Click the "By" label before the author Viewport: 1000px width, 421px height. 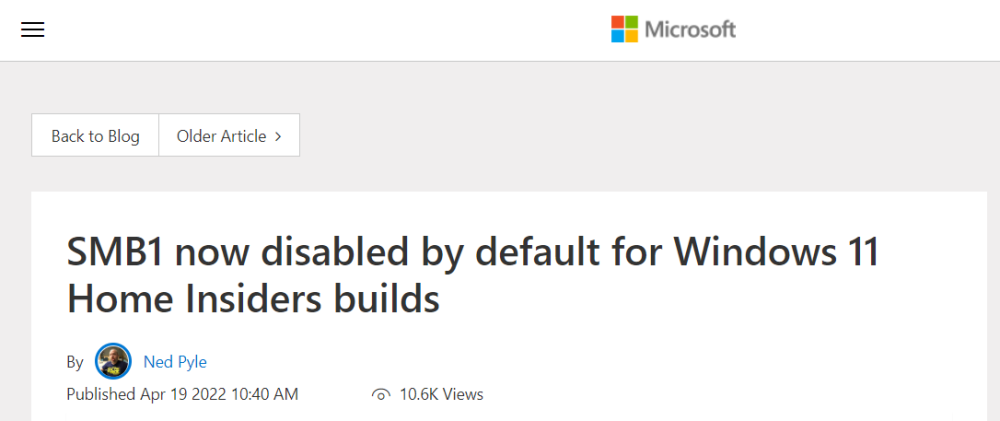75,362
